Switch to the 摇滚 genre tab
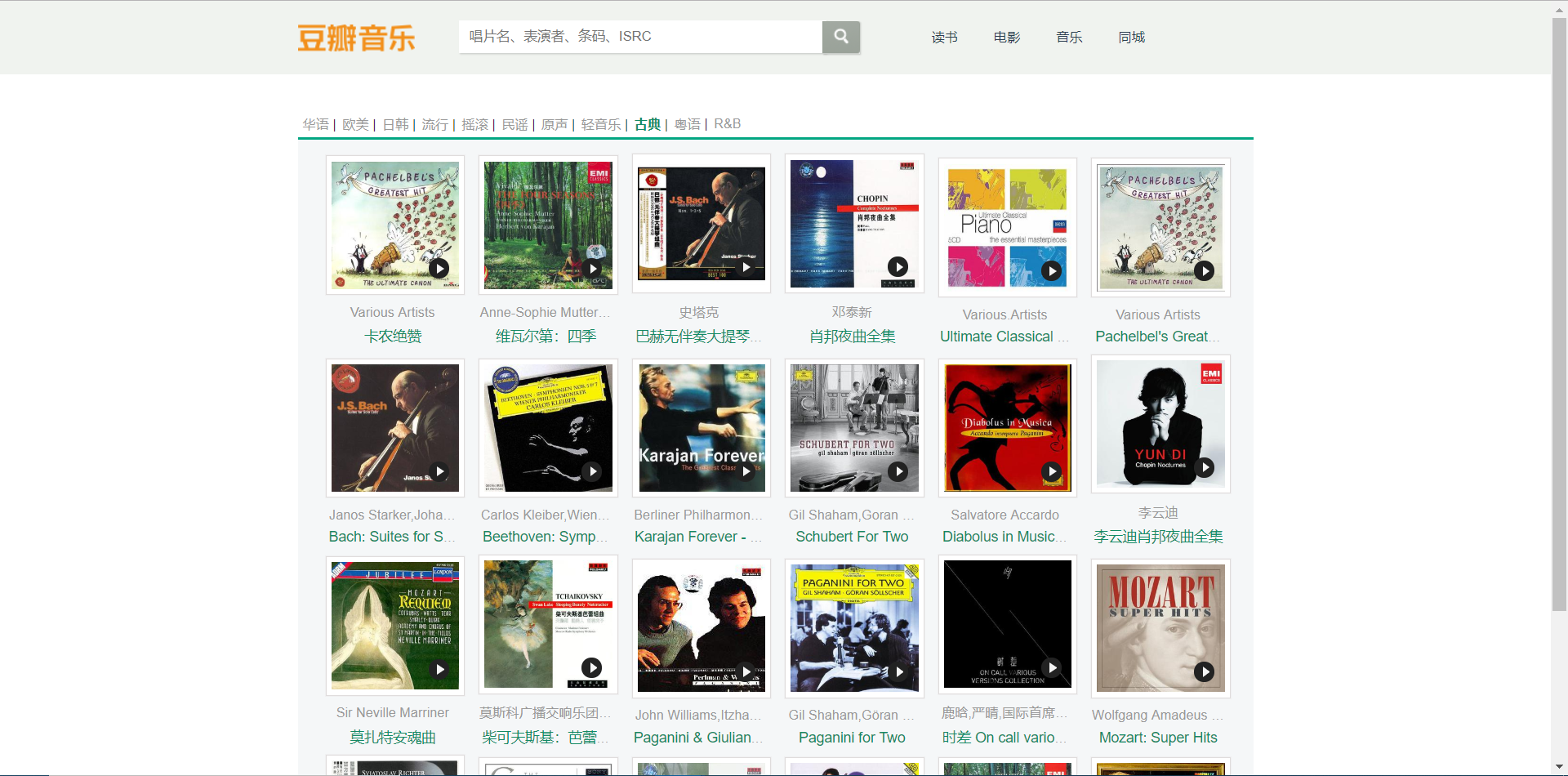 click(x=475, y=124)
